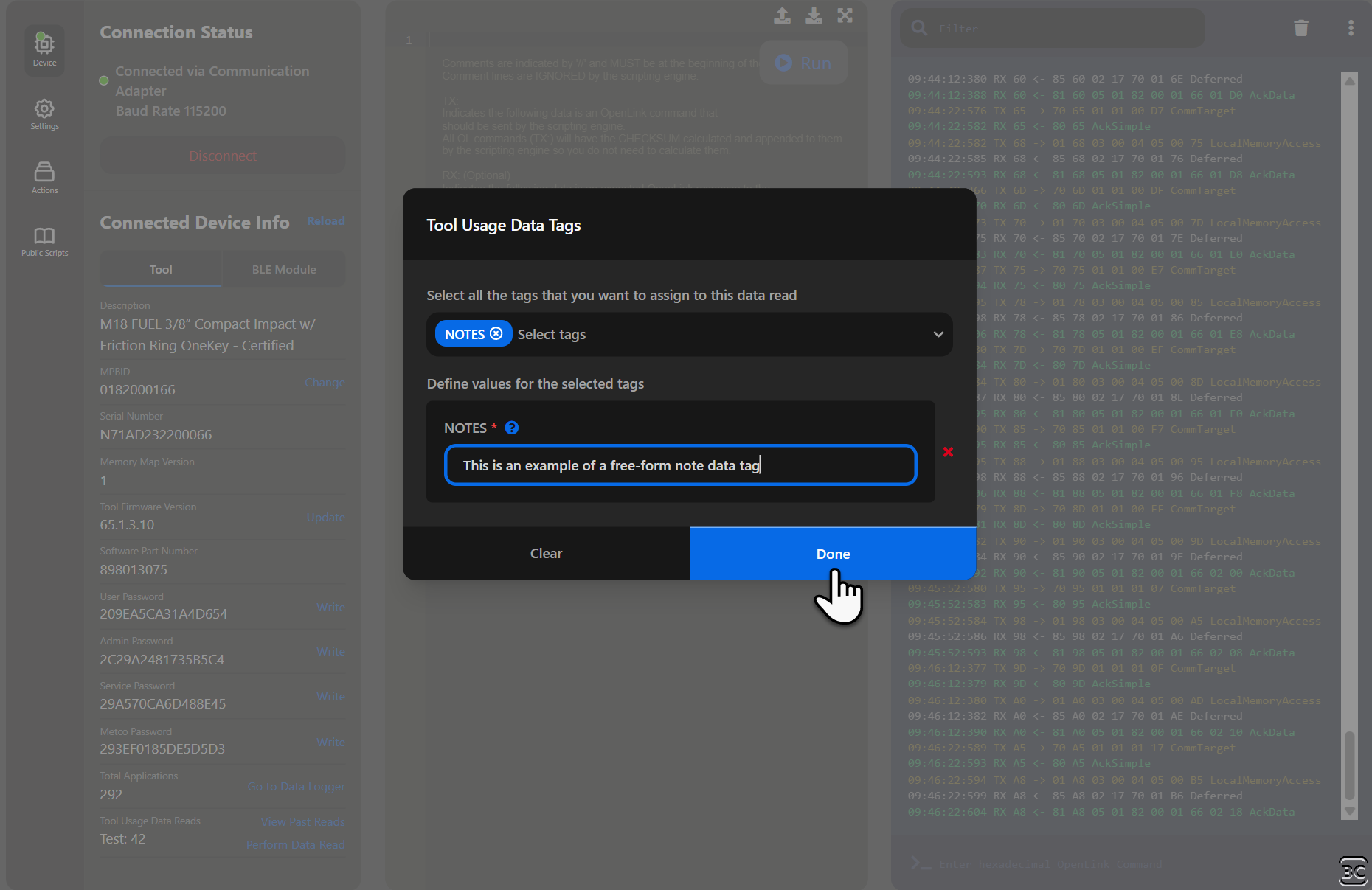Click Total Applications value 292

tap(111, 795)
